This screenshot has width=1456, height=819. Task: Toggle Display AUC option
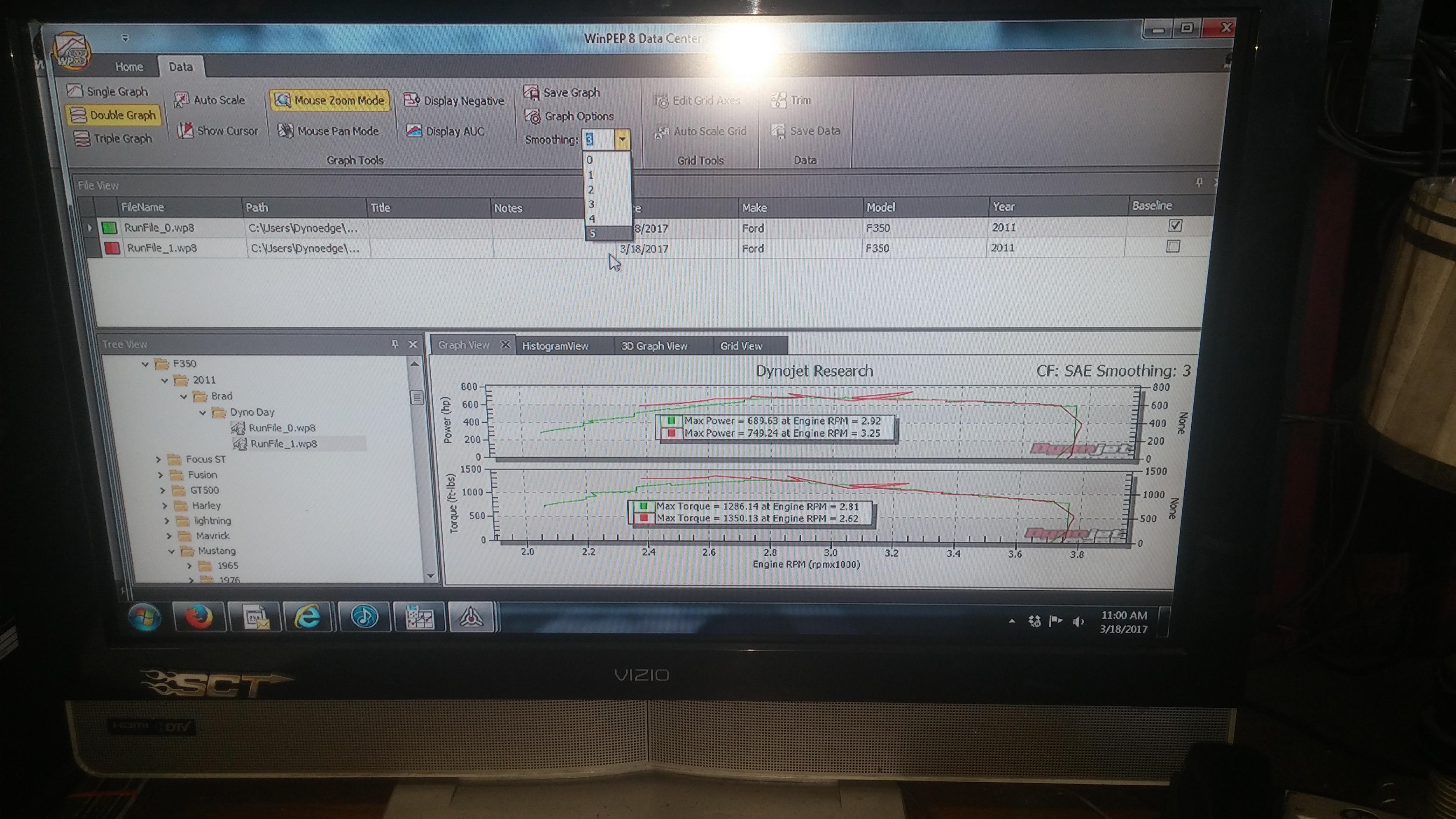(445, 131)
